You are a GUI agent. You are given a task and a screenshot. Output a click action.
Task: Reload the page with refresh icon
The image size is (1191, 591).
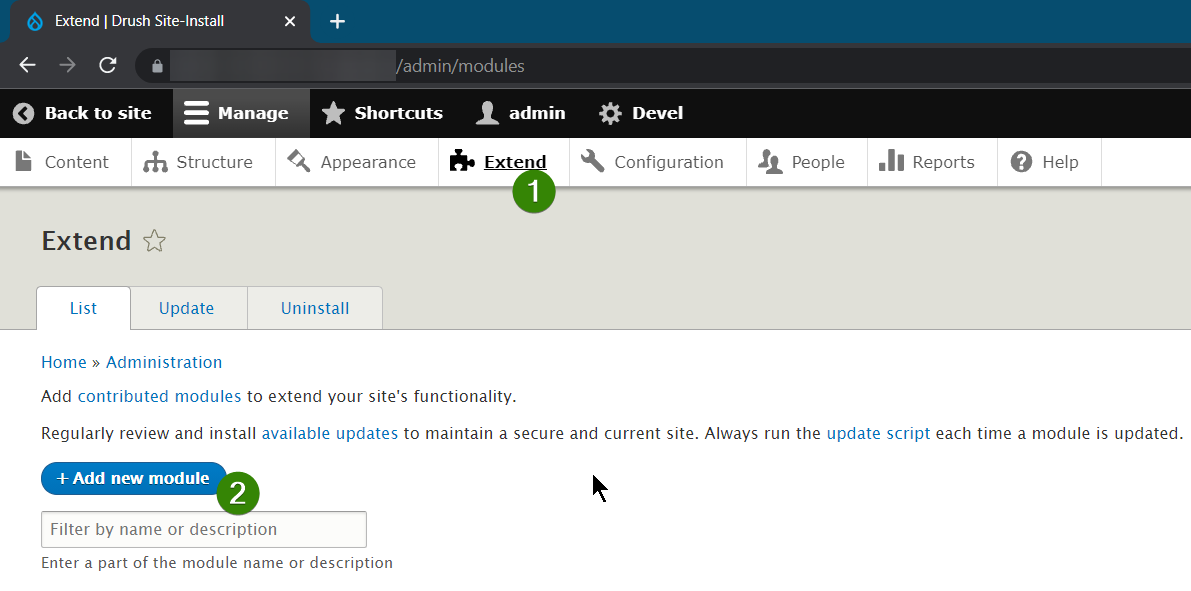107,65
